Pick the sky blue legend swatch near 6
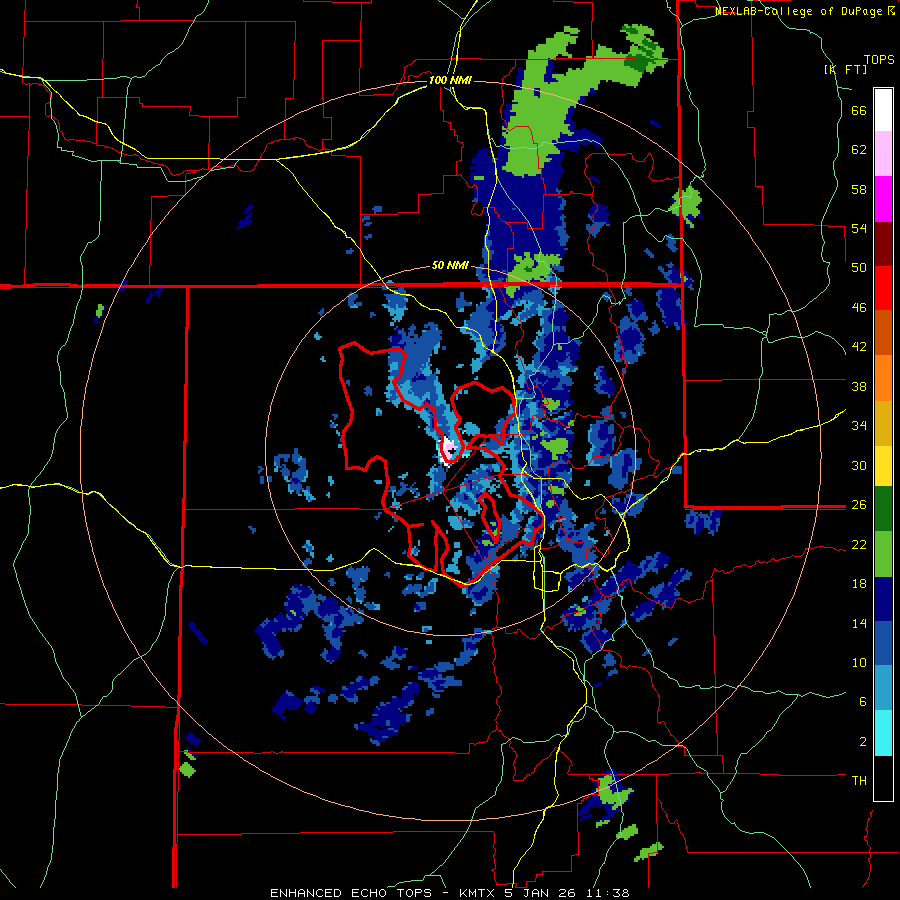900x900 pixels. coord(883,688)
